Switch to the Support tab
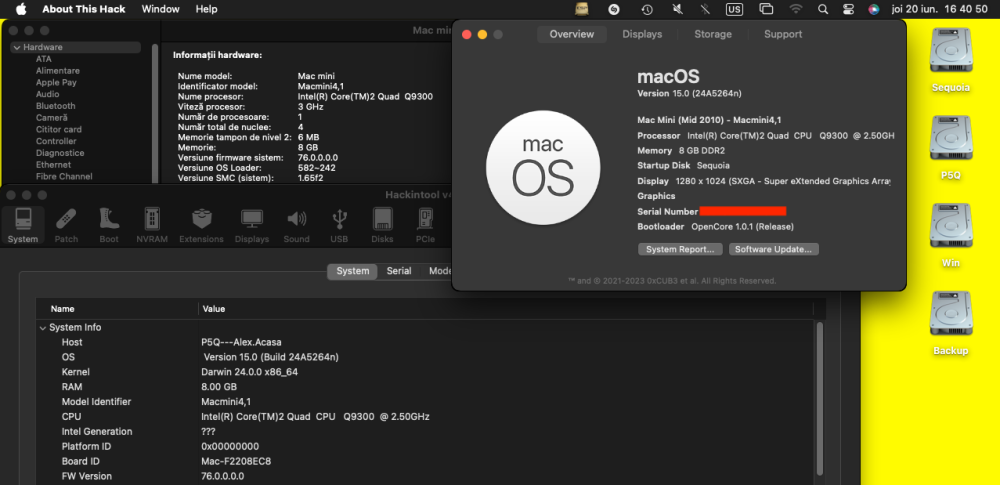The width and height of the screenshot is (1000, 485). tap(783, 34)
